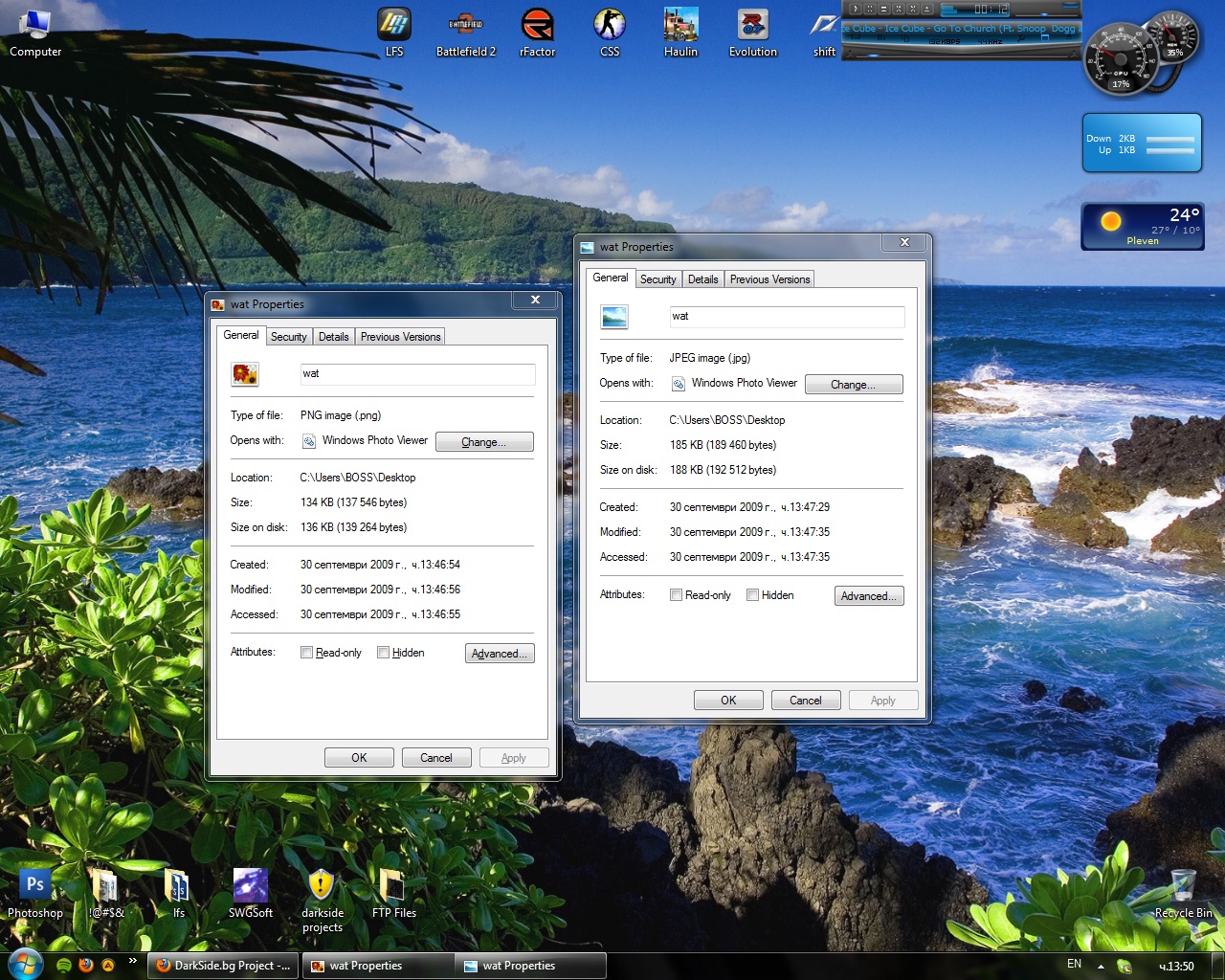Open Photoshop from the desktop

[x=35, y=893]
